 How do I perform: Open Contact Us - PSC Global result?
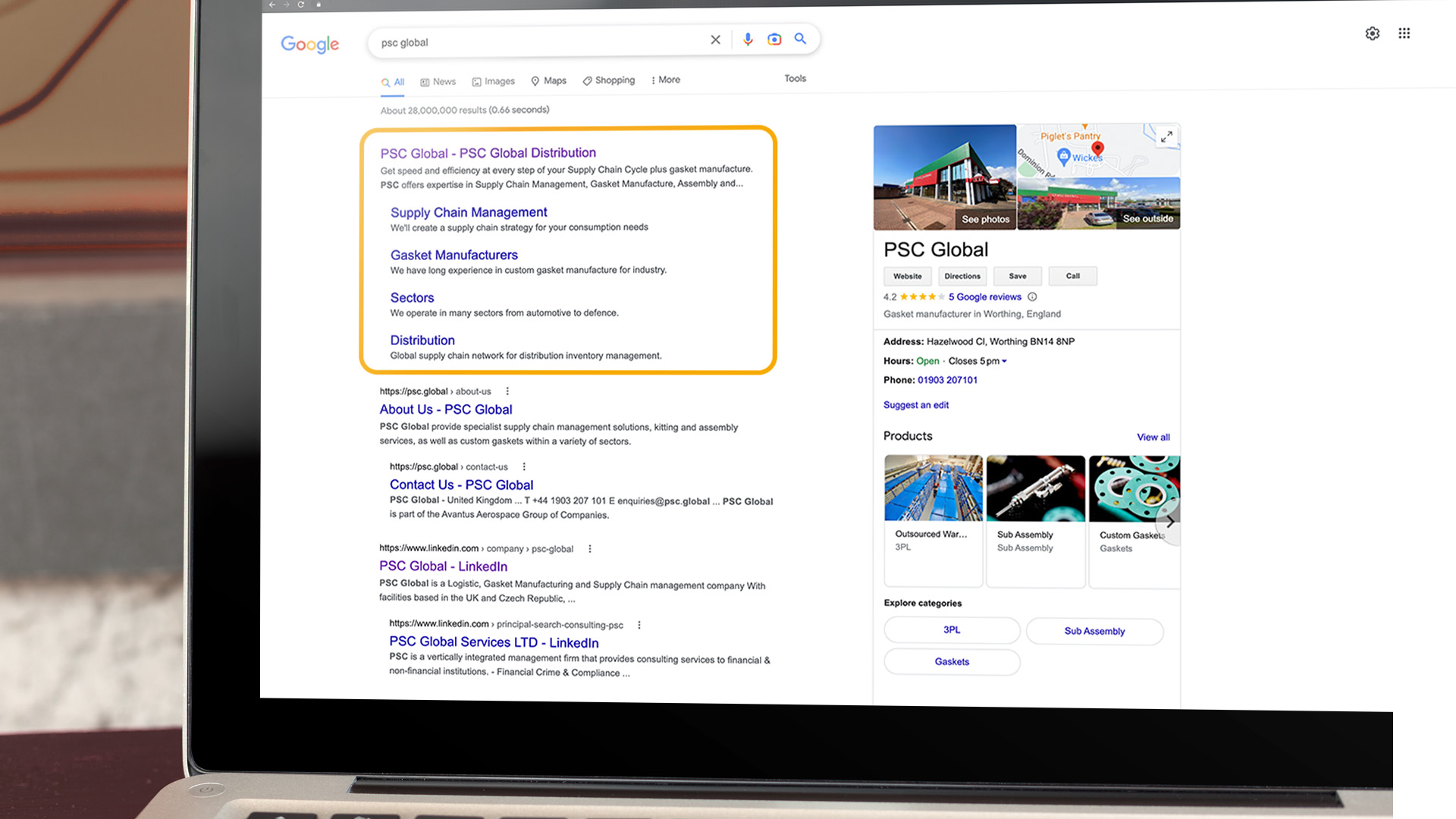coord(461,485)
